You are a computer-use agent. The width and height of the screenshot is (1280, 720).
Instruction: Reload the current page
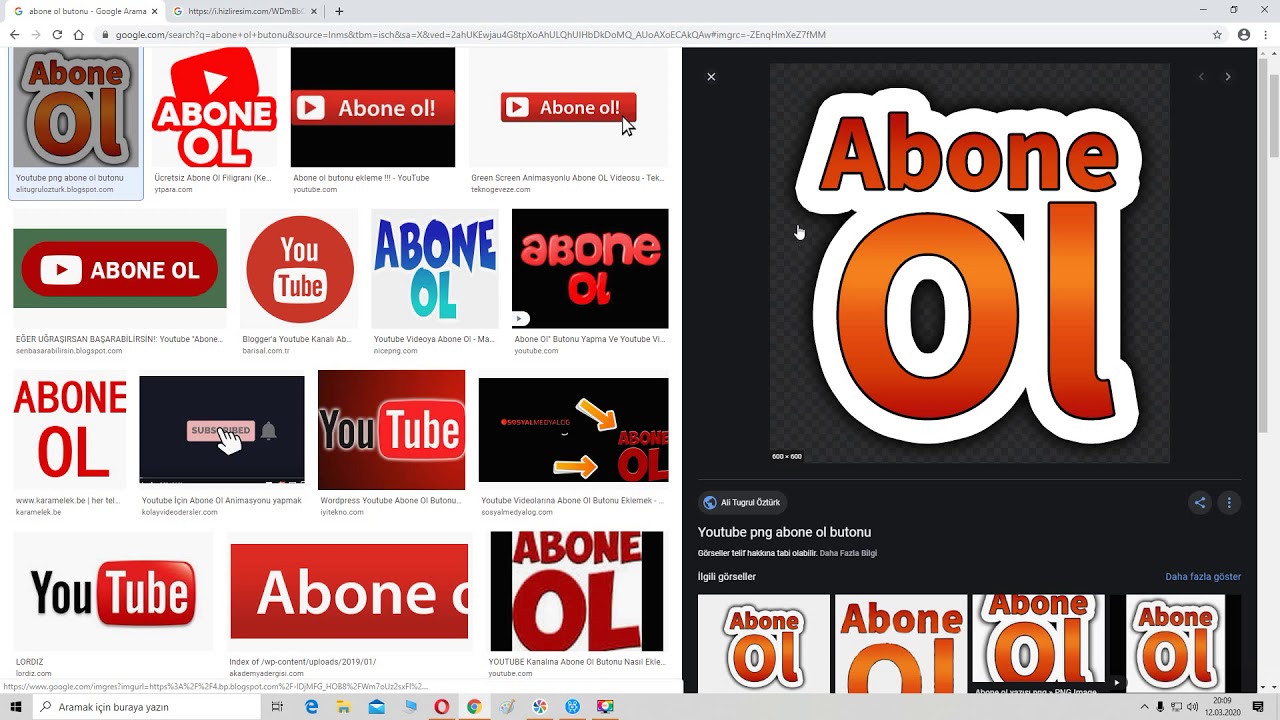pos(57,34)
